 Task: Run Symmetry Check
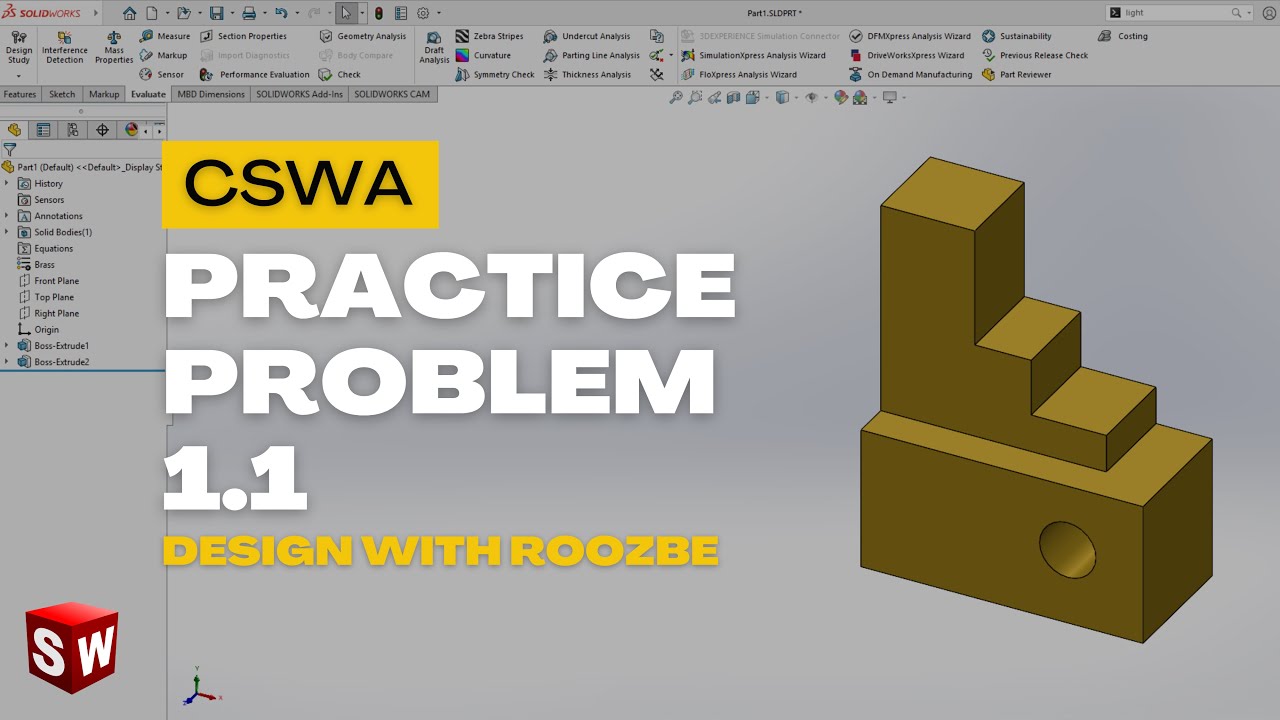[x=495, y=74]
